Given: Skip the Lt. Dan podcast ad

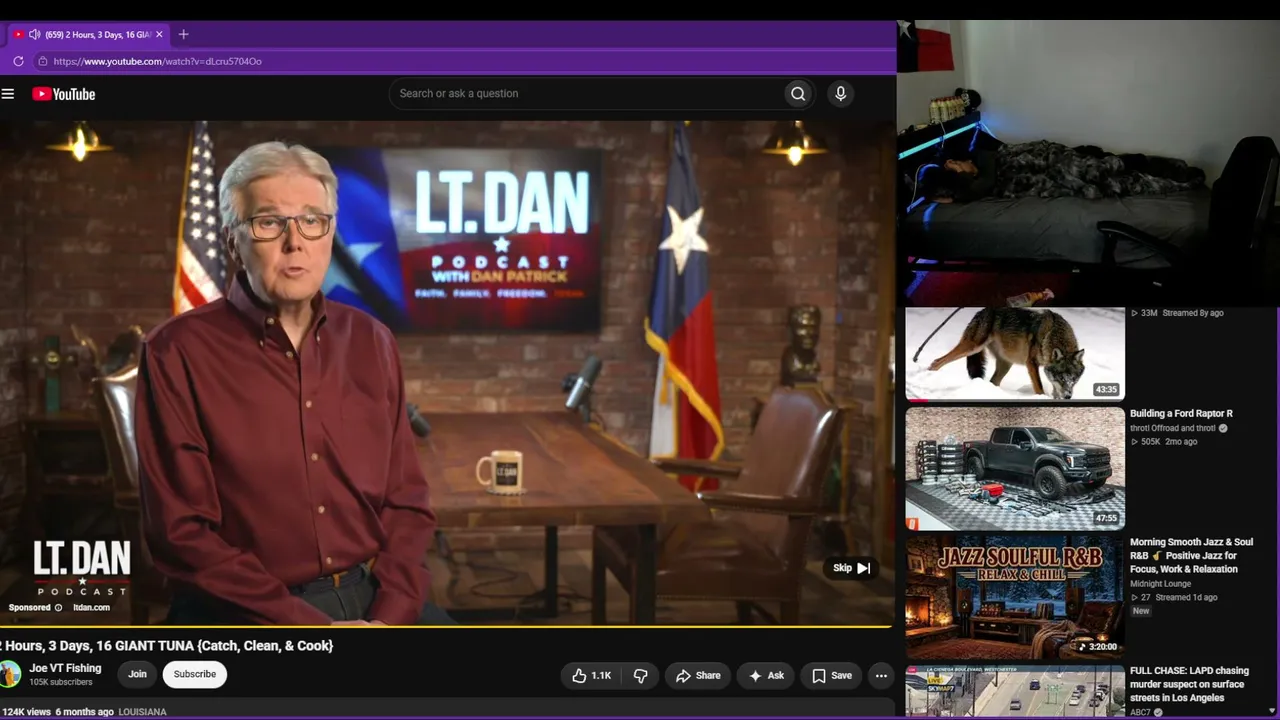Looking at the screenshot, I should (852, 568).
